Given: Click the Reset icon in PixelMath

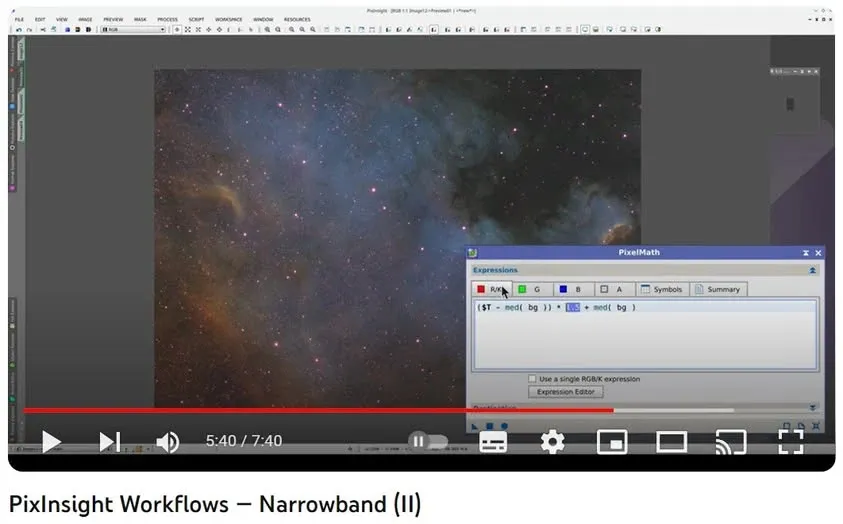Looking at the screenshot, I should [816, 426].
